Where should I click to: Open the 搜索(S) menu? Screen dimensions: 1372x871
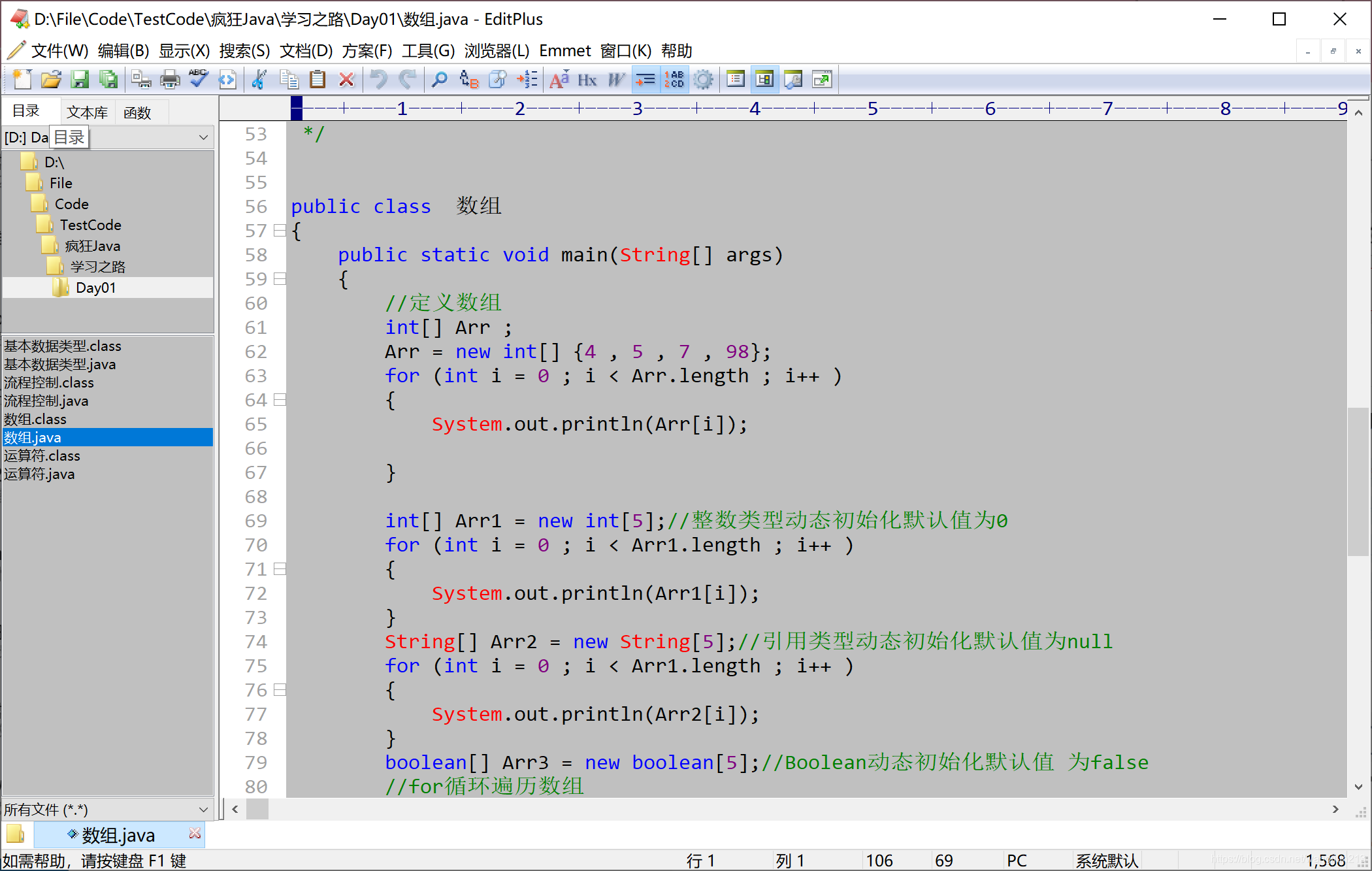pos(244,51)
